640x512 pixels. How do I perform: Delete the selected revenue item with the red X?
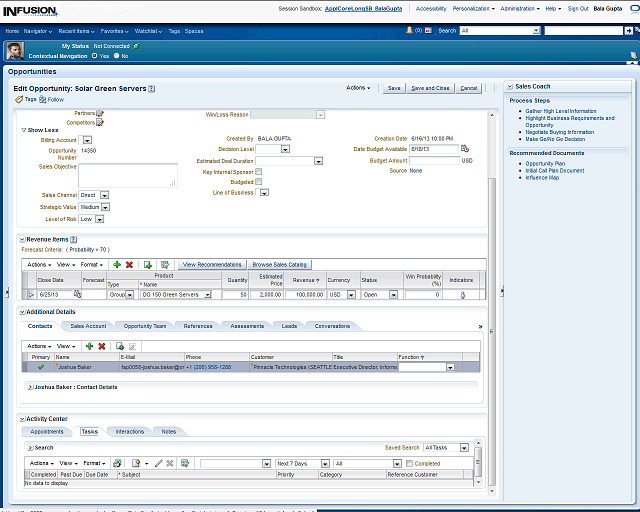[129, 264]
